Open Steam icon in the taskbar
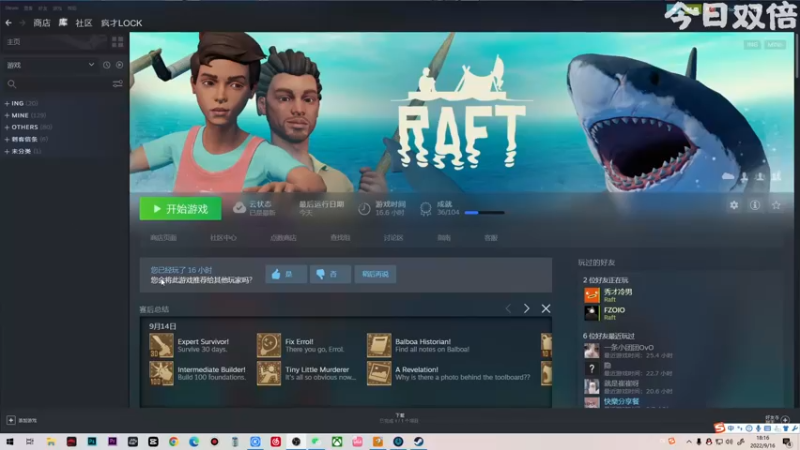800x450 pixels. tap(418, 441)
